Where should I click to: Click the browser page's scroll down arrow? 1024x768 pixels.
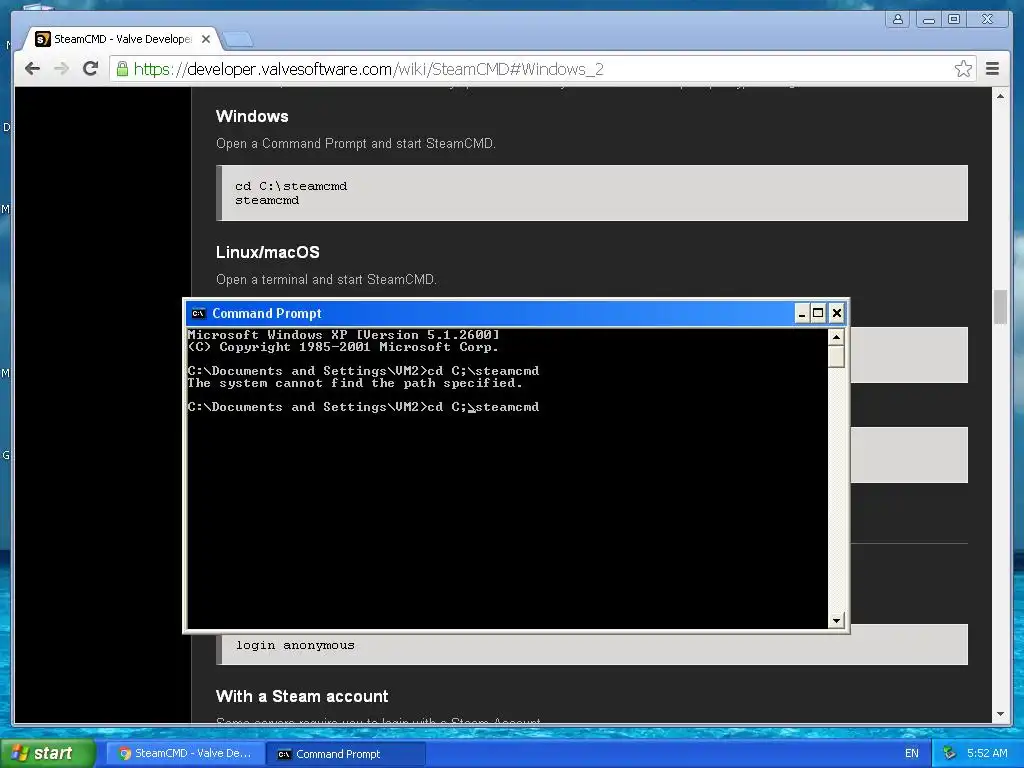pos(1000,714)
